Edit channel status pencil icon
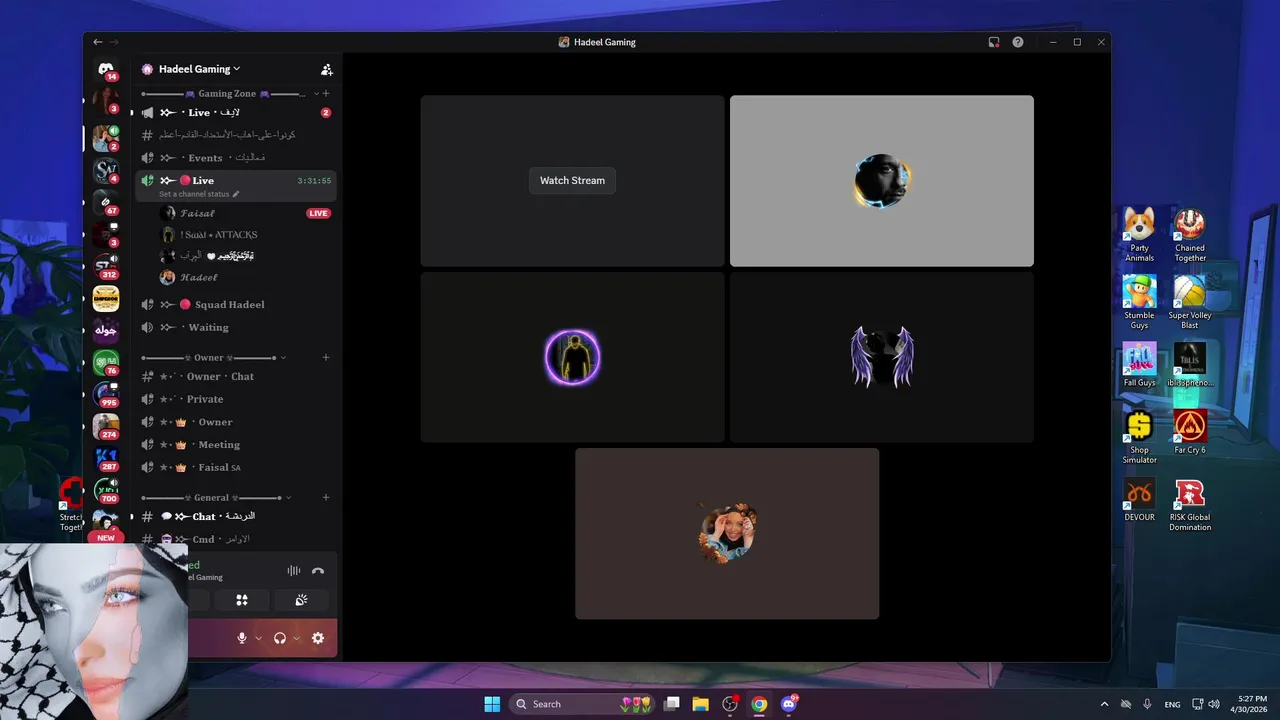1280x720 pixels. coord(236,194)
